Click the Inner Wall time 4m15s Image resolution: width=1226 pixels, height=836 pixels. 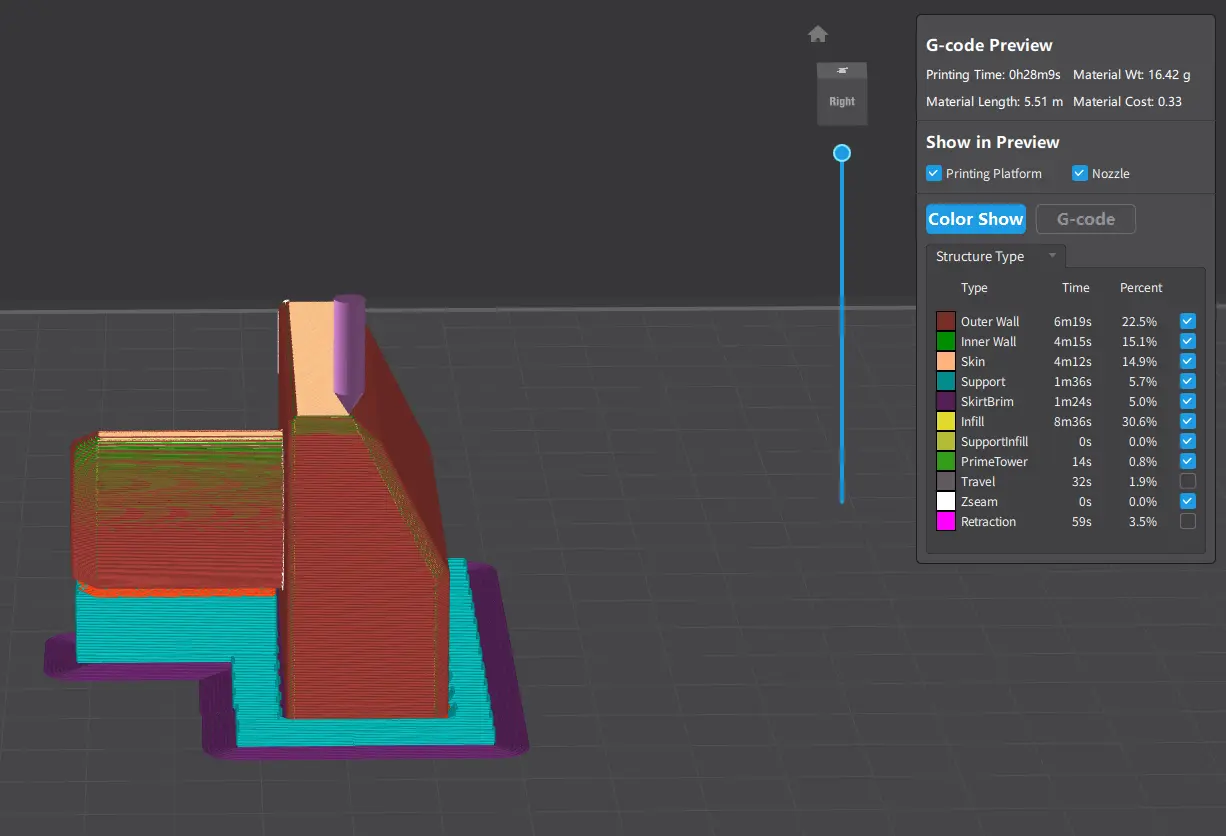[1073, 341]
